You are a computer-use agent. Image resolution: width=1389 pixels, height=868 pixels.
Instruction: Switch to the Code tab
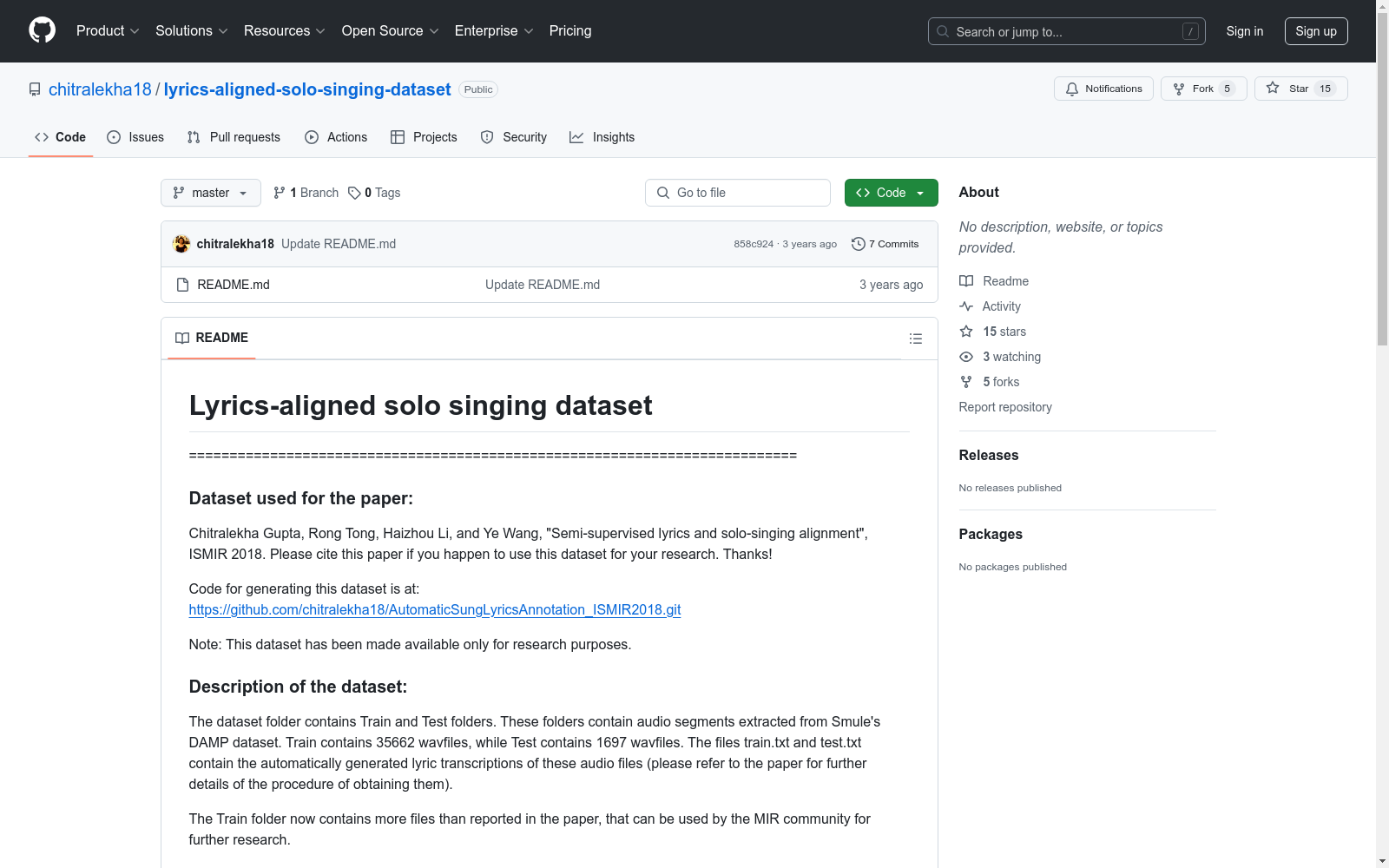(x=61, y=137)
